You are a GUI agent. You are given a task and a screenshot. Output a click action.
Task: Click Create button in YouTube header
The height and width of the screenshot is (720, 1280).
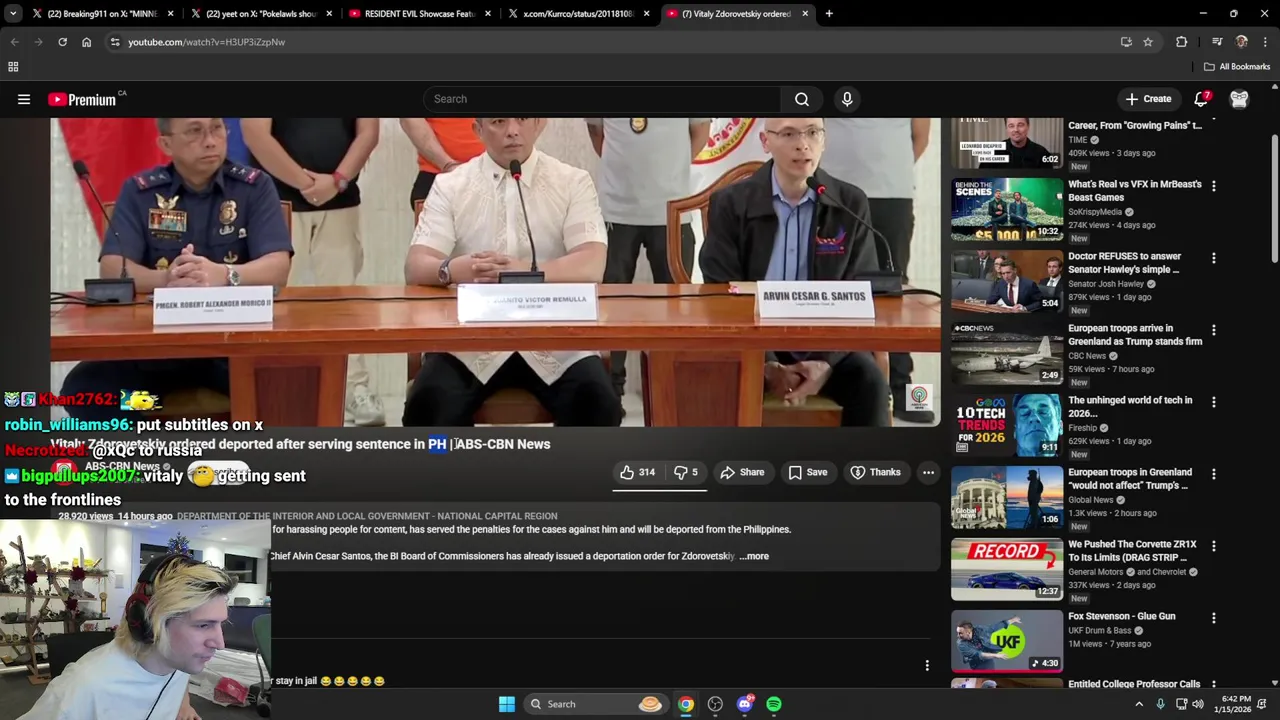[x=1148, y=99]
